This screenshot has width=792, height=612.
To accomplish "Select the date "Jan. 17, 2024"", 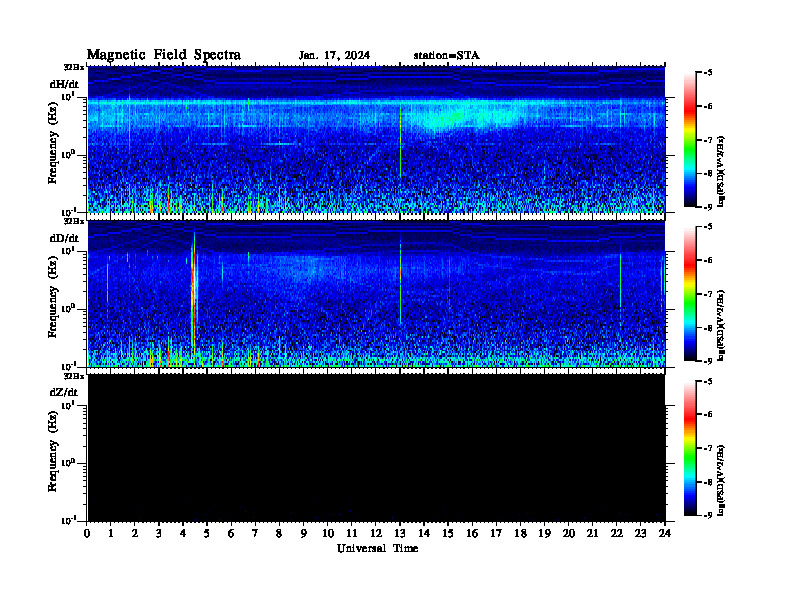I will (334, 56).
